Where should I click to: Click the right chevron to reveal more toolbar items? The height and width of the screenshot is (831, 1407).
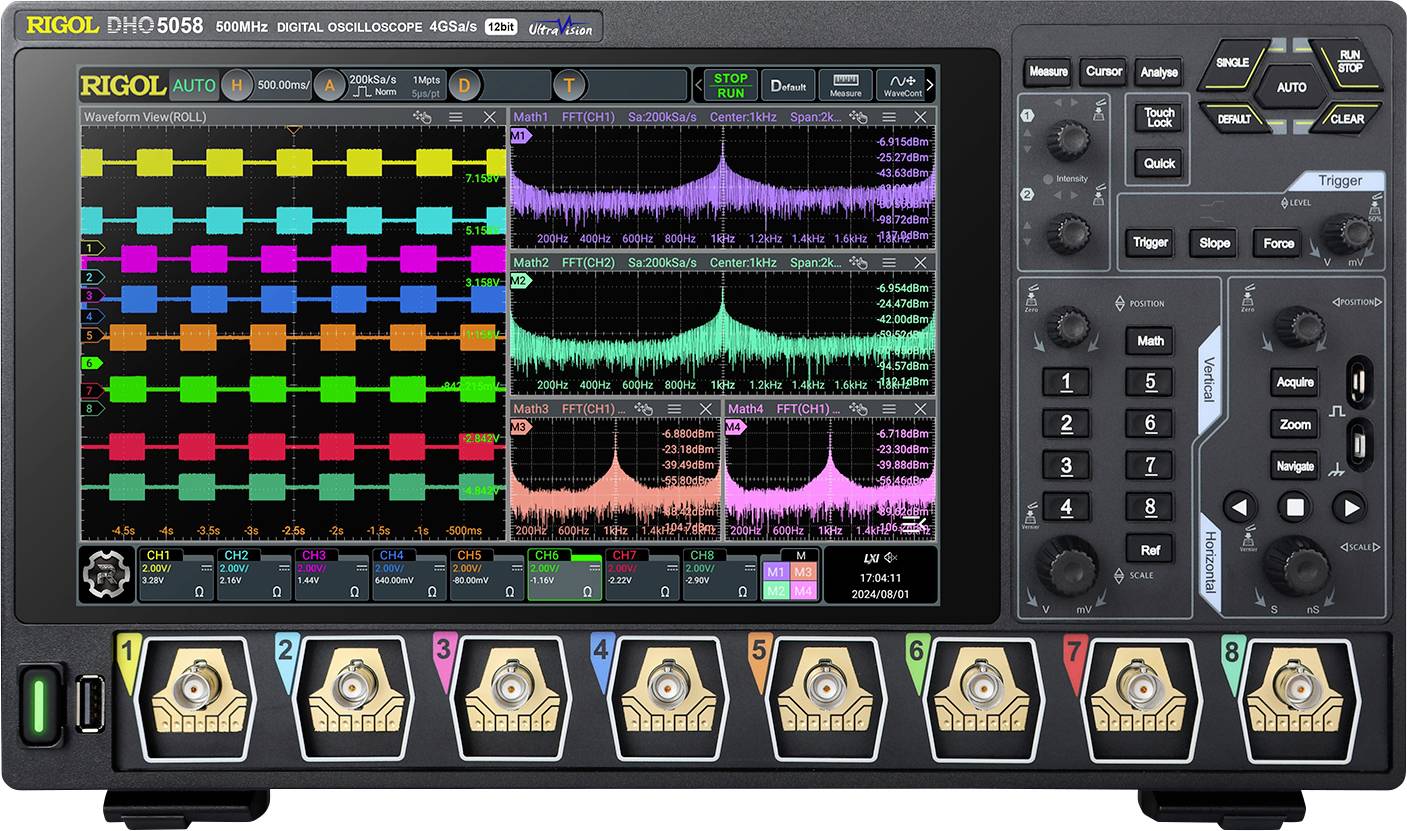(932, 85)
